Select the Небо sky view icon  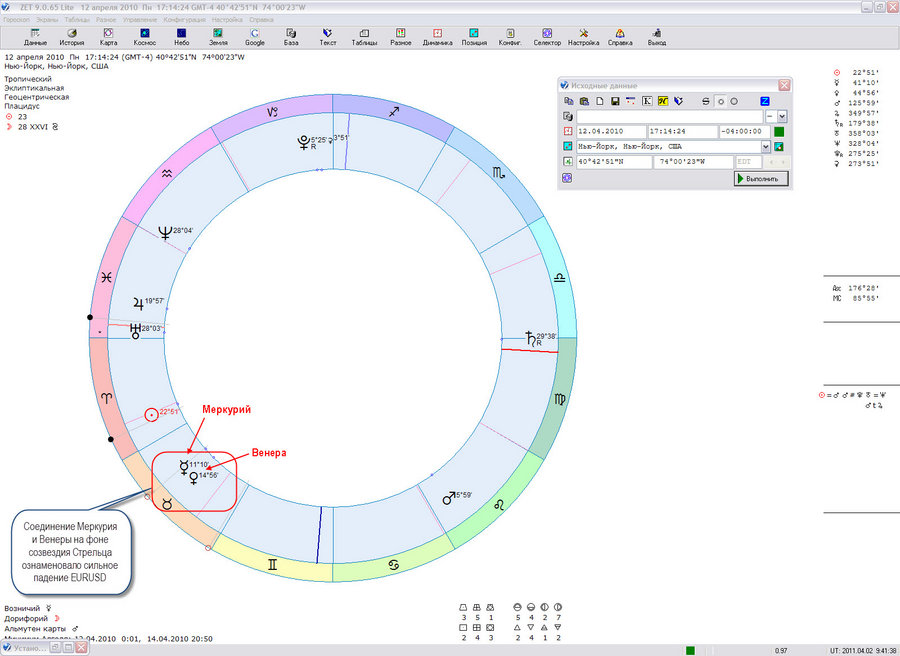tap(181, 37)
